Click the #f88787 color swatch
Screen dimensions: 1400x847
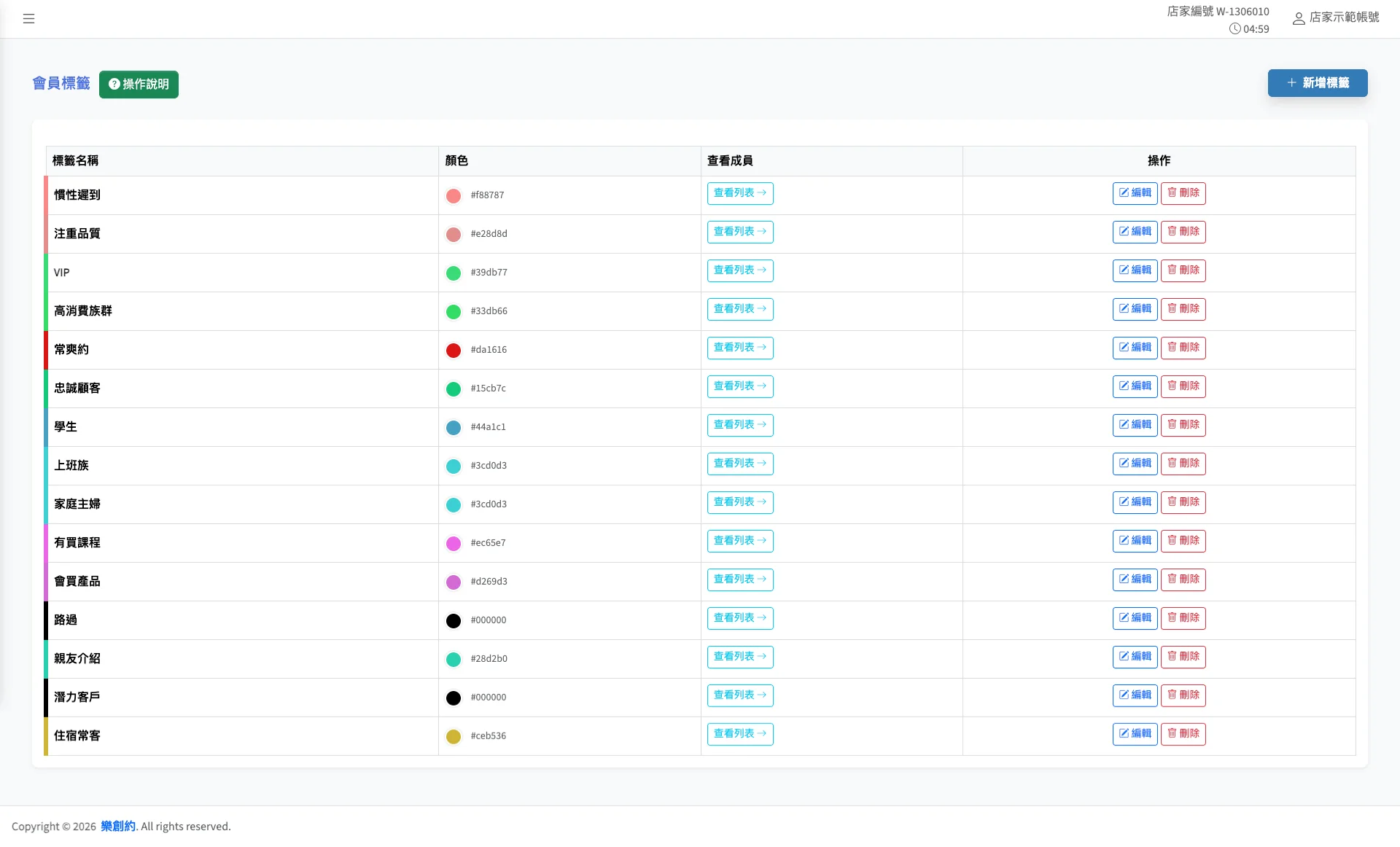click(454, 196)
